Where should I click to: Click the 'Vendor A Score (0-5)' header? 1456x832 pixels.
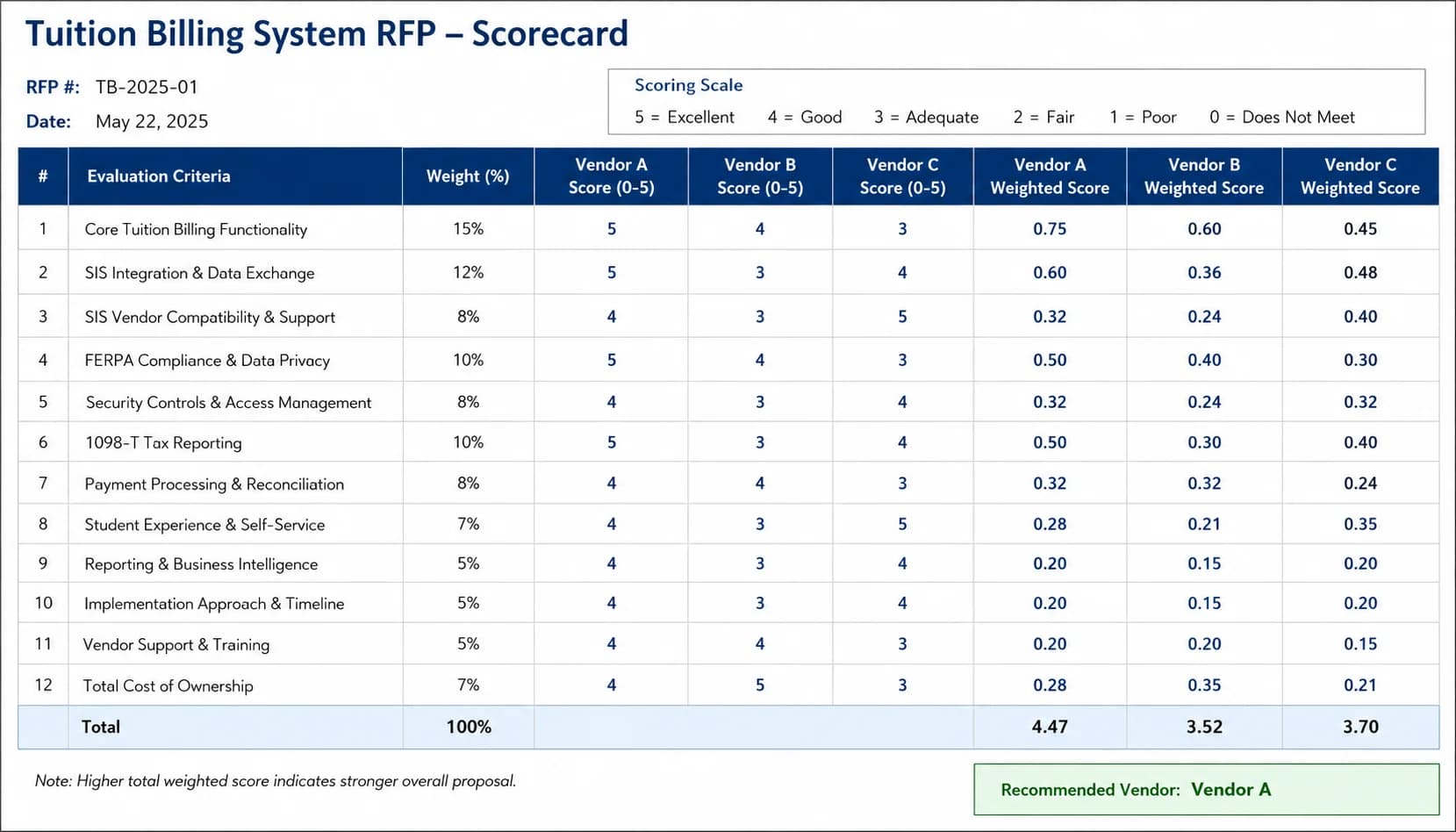point(611,176)
